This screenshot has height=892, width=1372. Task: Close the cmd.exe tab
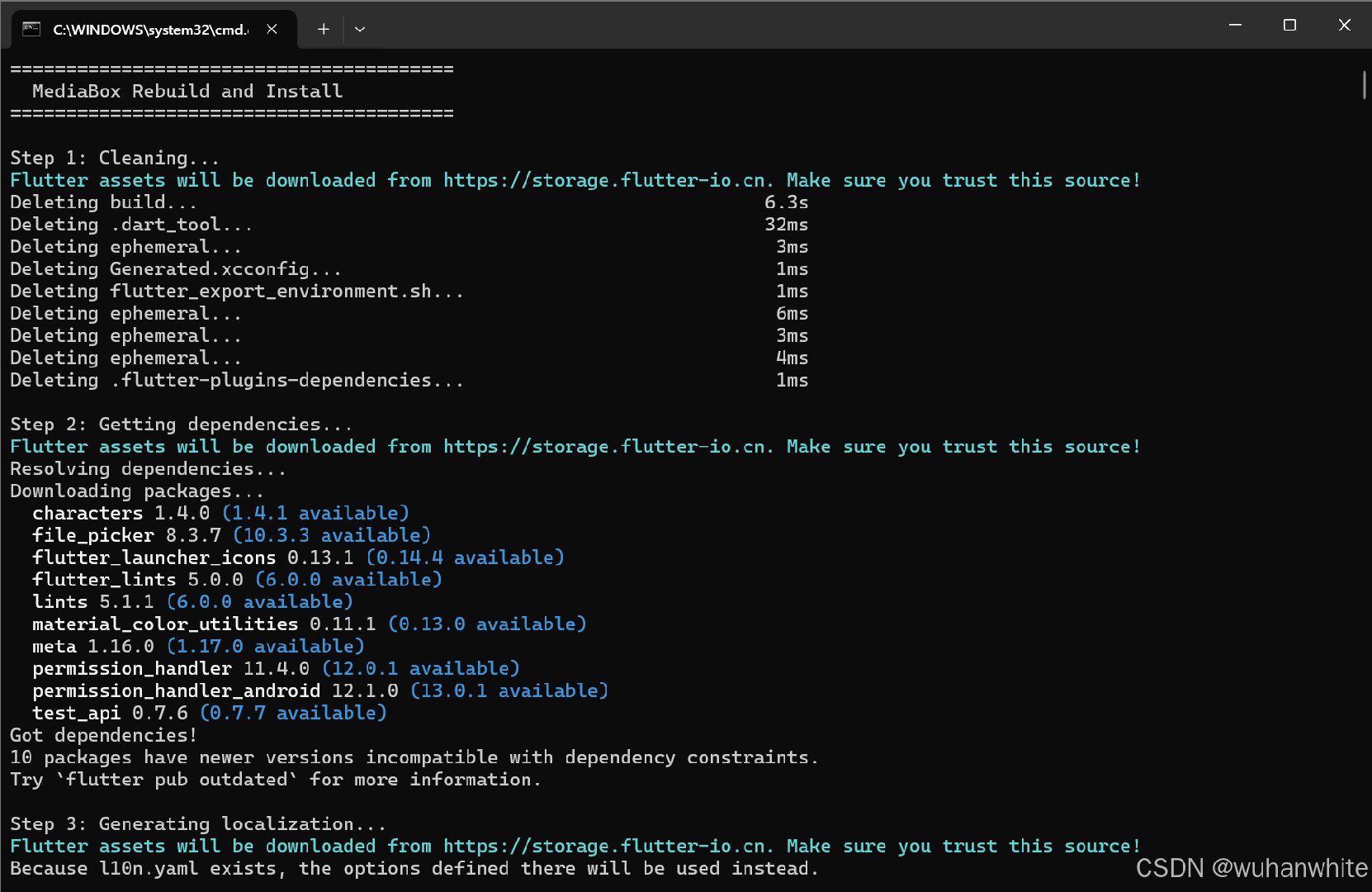[x=272, y=30]
